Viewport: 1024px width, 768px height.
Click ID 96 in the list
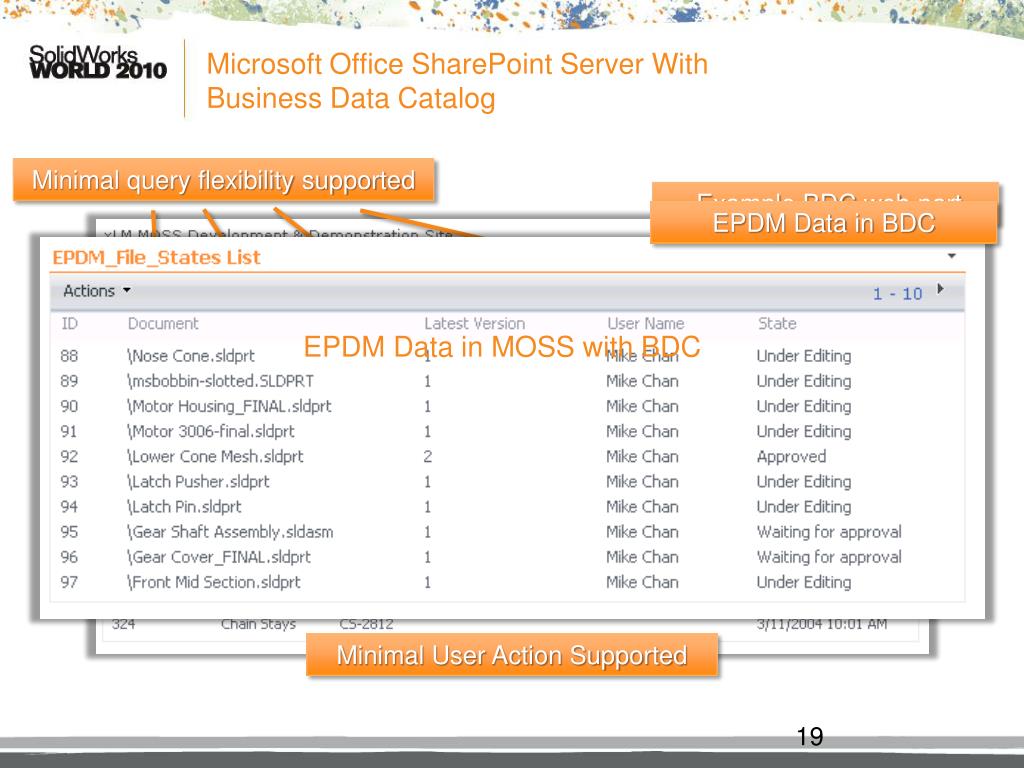tap(69, 557)
